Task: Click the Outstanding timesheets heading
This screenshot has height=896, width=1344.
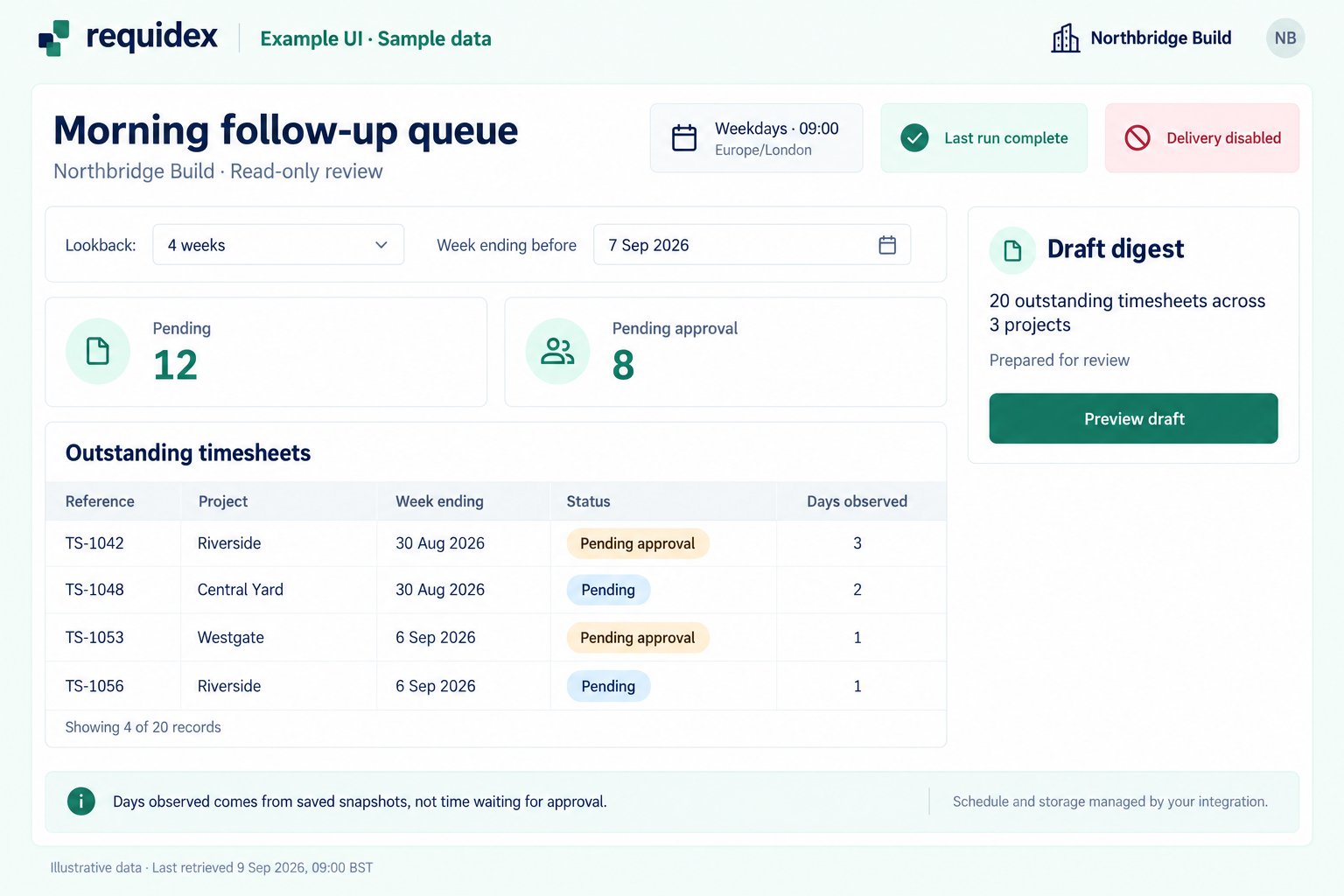Action: tap(188, 452)
